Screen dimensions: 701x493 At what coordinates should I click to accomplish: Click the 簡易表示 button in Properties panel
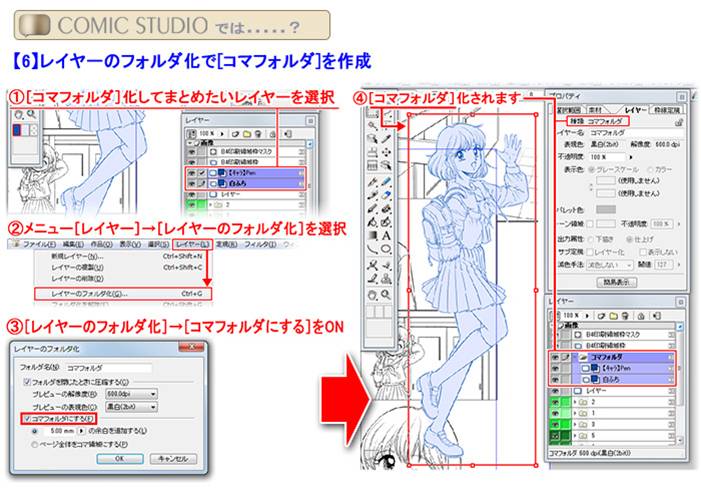pos(617,282)
